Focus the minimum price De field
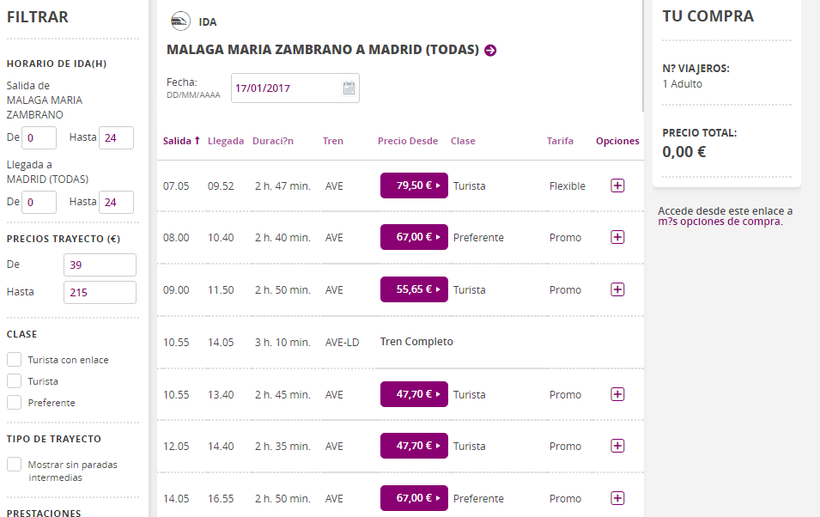 [99, 265]
